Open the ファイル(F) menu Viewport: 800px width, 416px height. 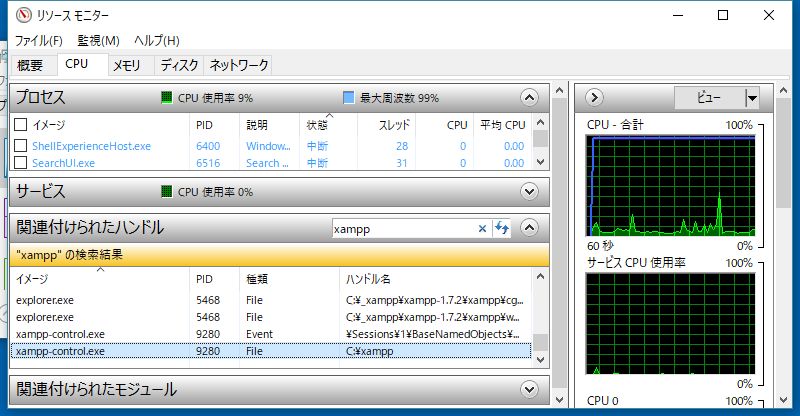point(39,40)
